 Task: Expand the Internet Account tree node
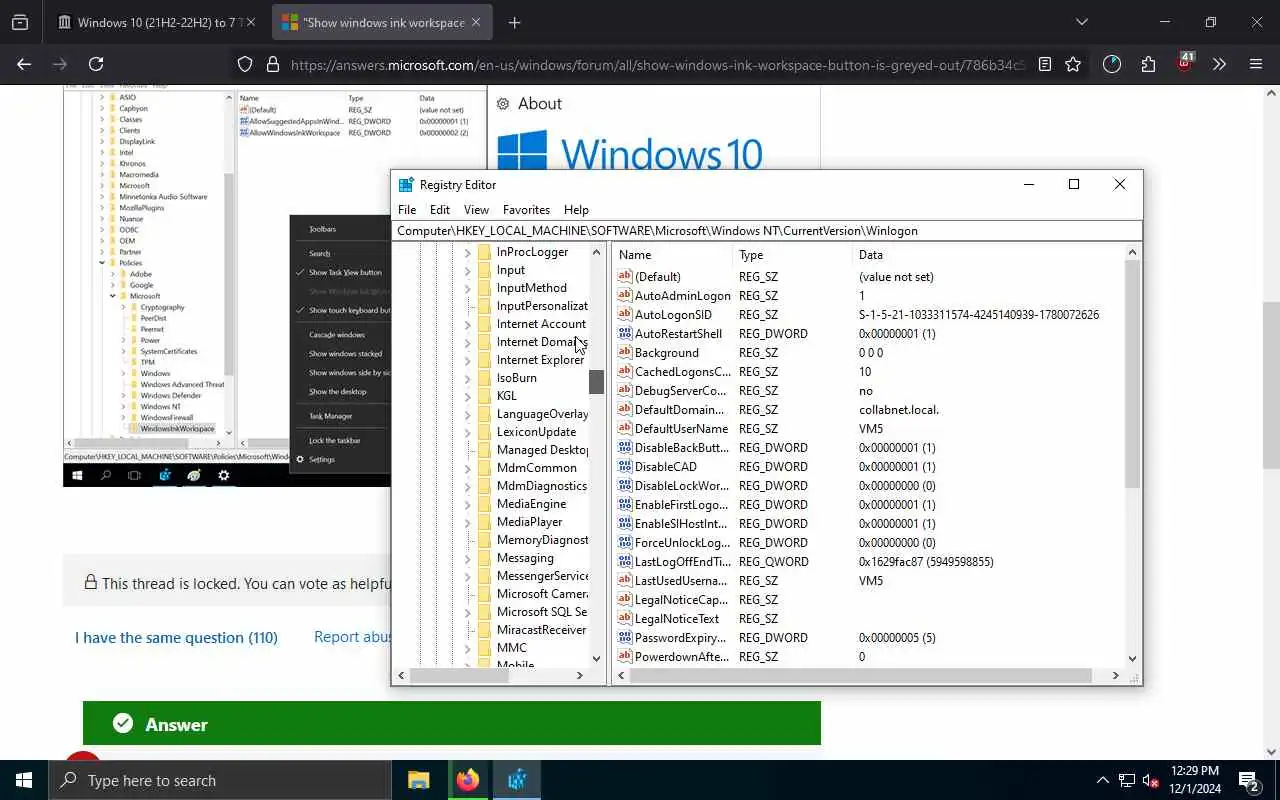467,325
